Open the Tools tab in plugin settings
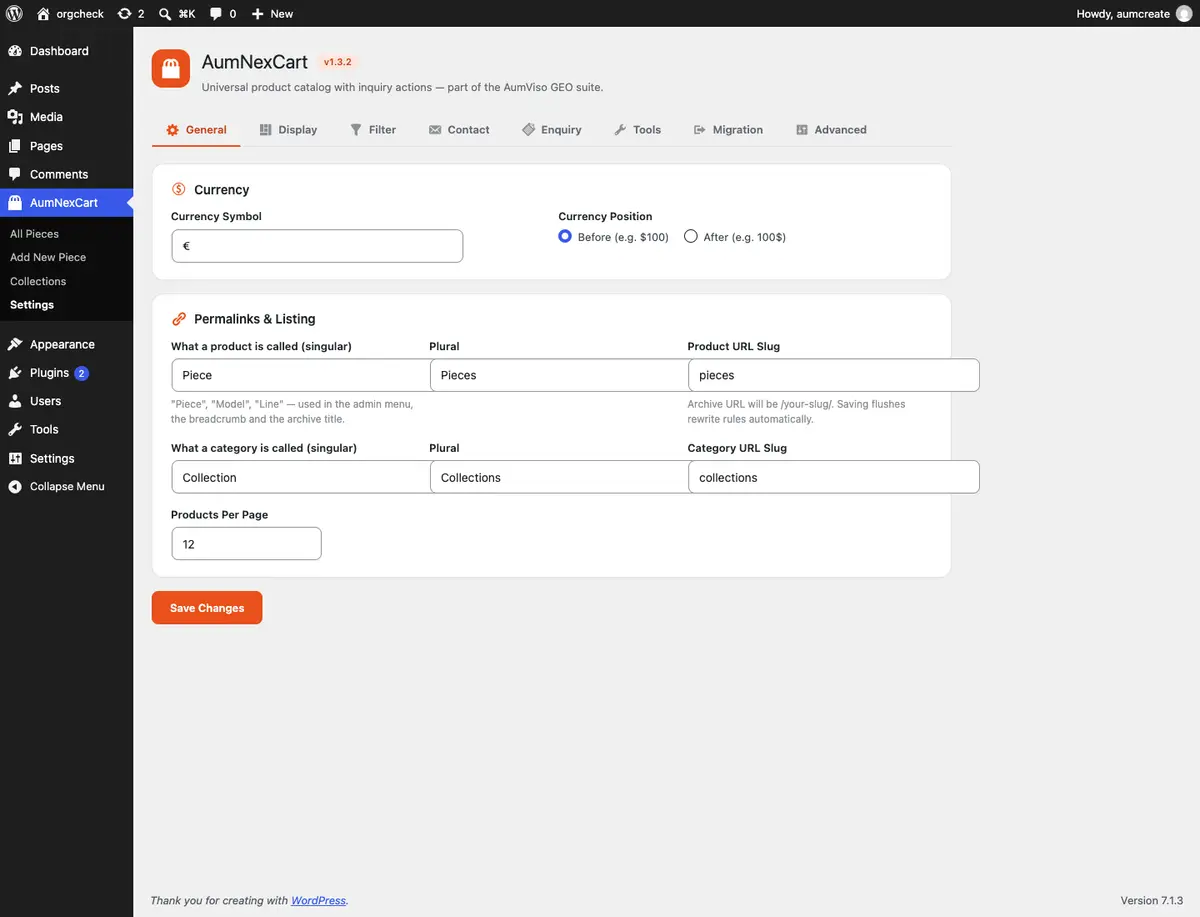This screenshot has width=1200, height=917. (x=638, y=130)
